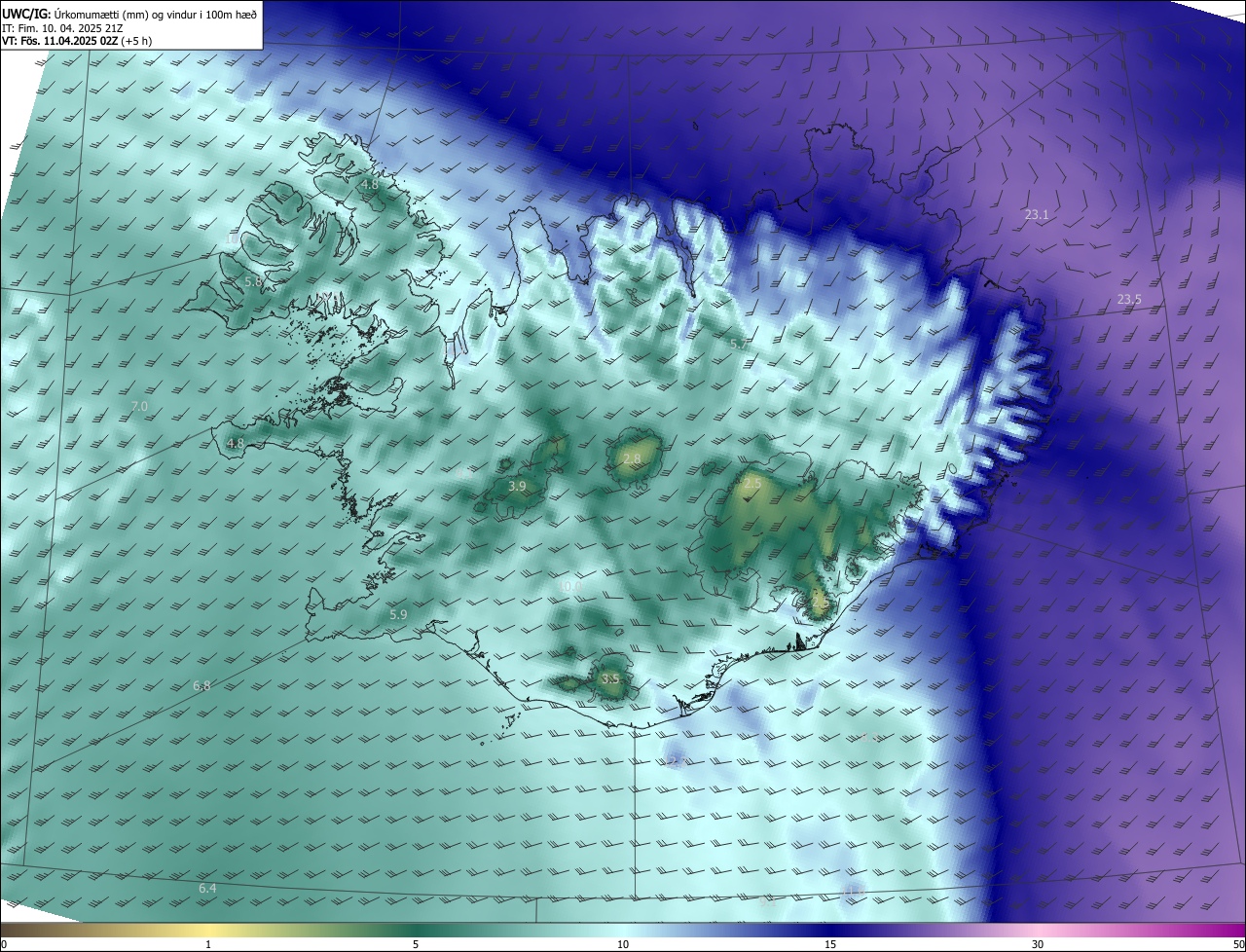Select the 3.5 value on Mýrdalsjökull glacier
The image size is (1246, 952).
click(610, 678)
